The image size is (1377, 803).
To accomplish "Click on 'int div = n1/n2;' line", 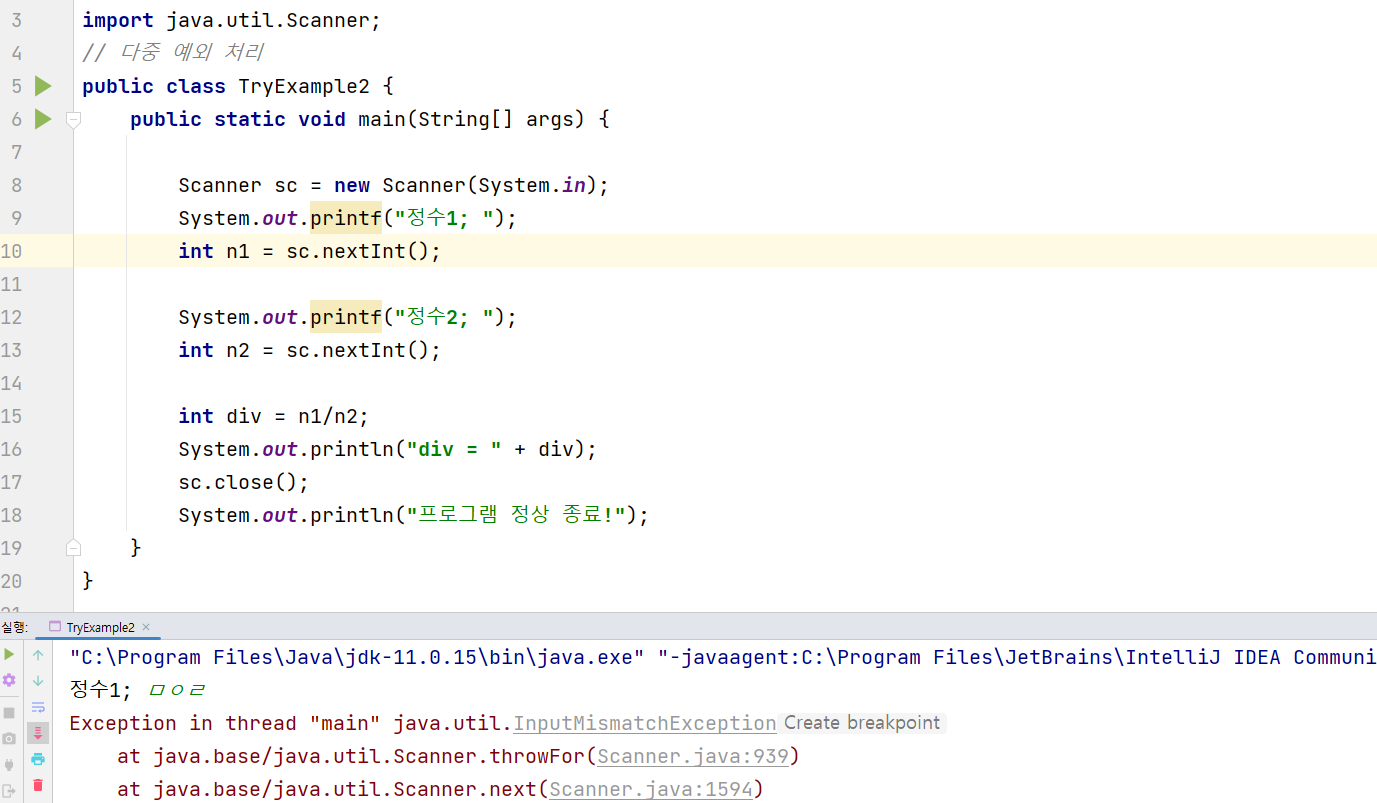I will pos(273,416).
